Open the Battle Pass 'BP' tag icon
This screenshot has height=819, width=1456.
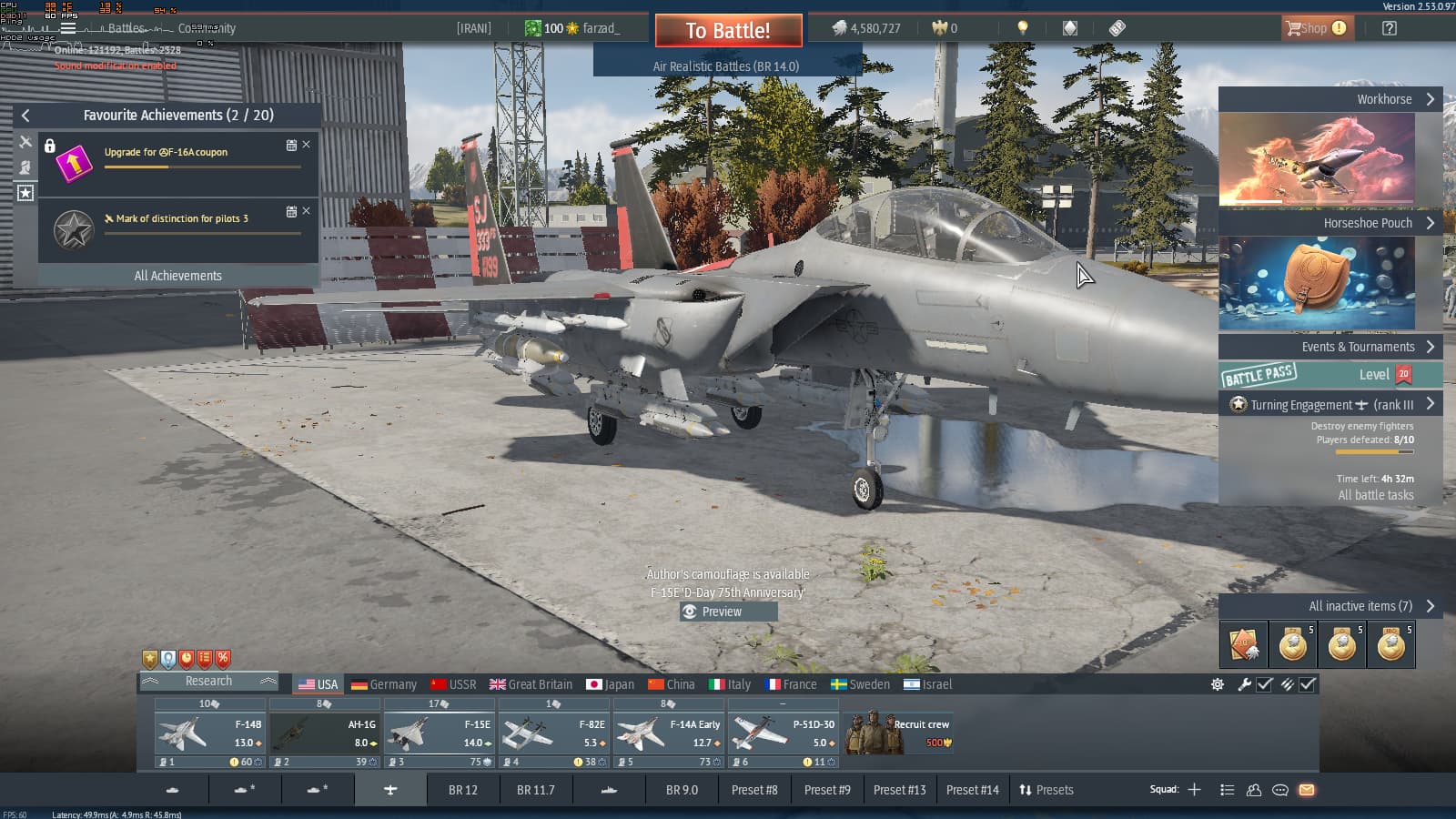click(1117, 28)
